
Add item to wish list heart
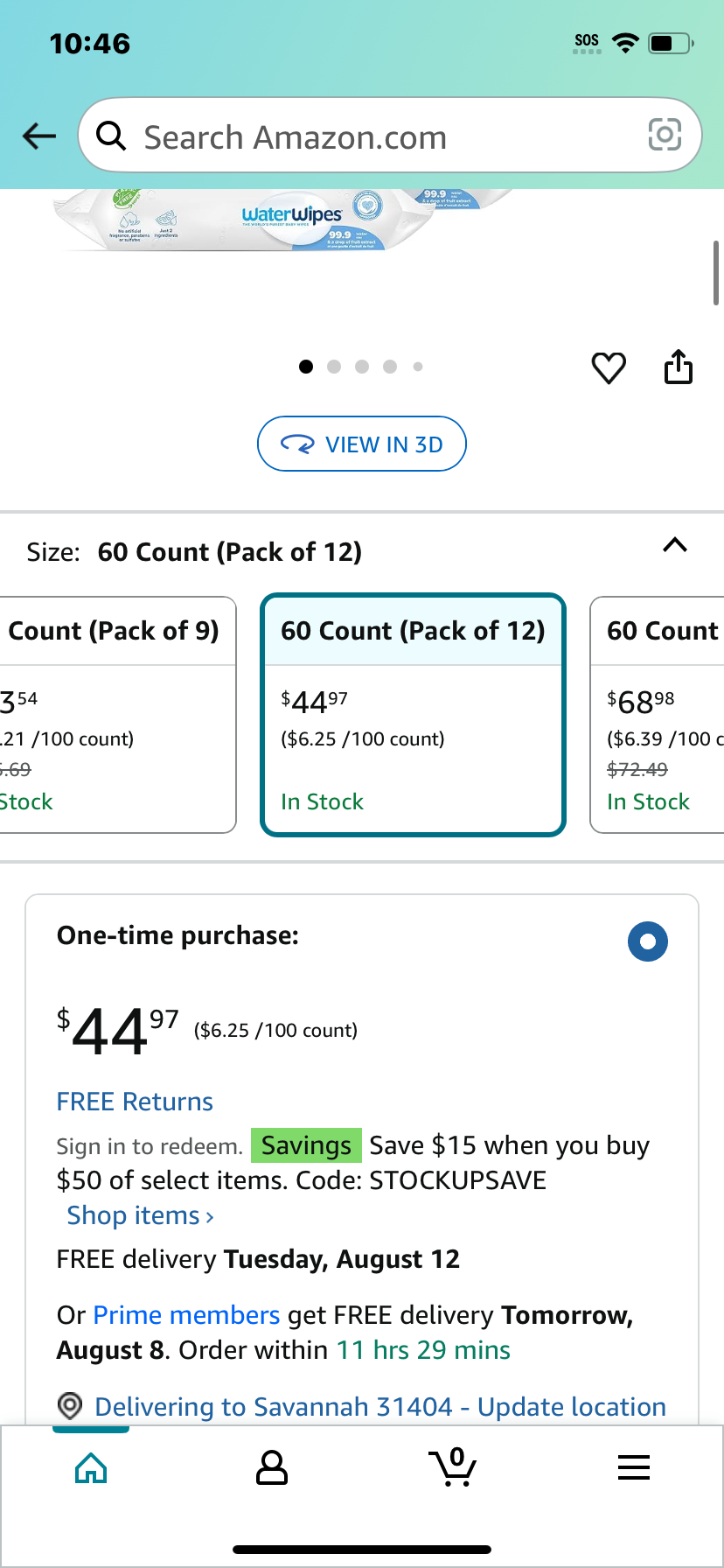click(x=609, y=367)
